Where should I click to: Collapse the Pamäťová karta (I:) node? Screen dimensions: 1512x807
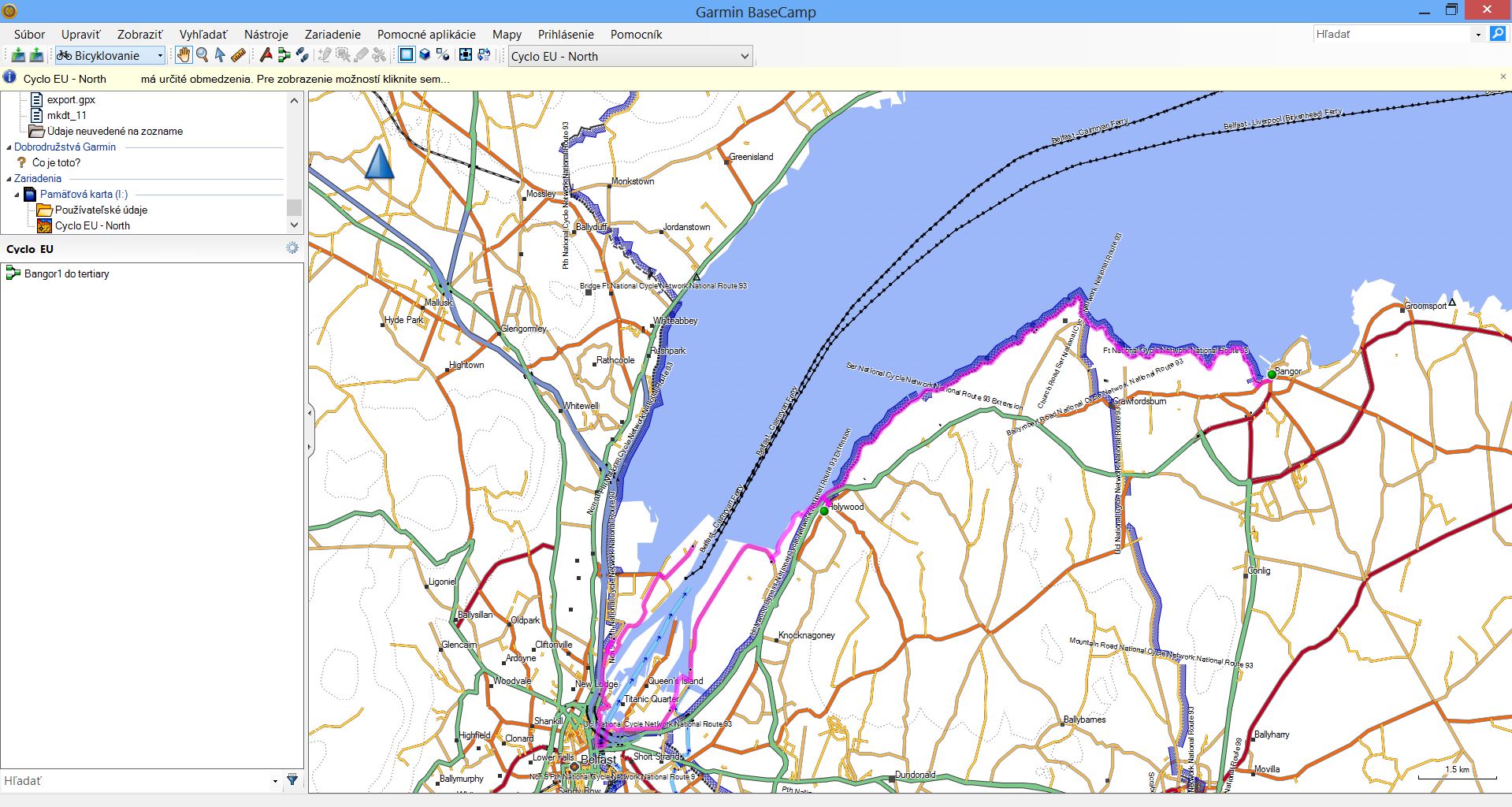(x=17, y=195)
